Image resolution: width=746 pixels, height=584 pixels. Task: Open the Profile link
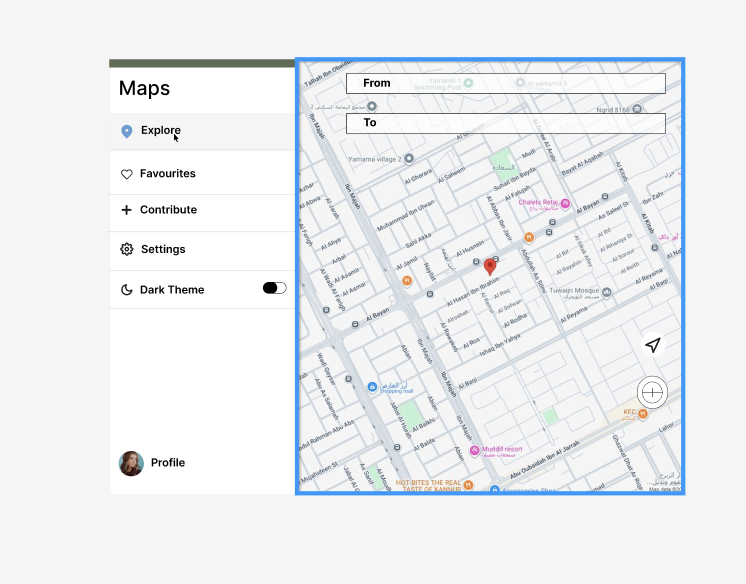168,463
